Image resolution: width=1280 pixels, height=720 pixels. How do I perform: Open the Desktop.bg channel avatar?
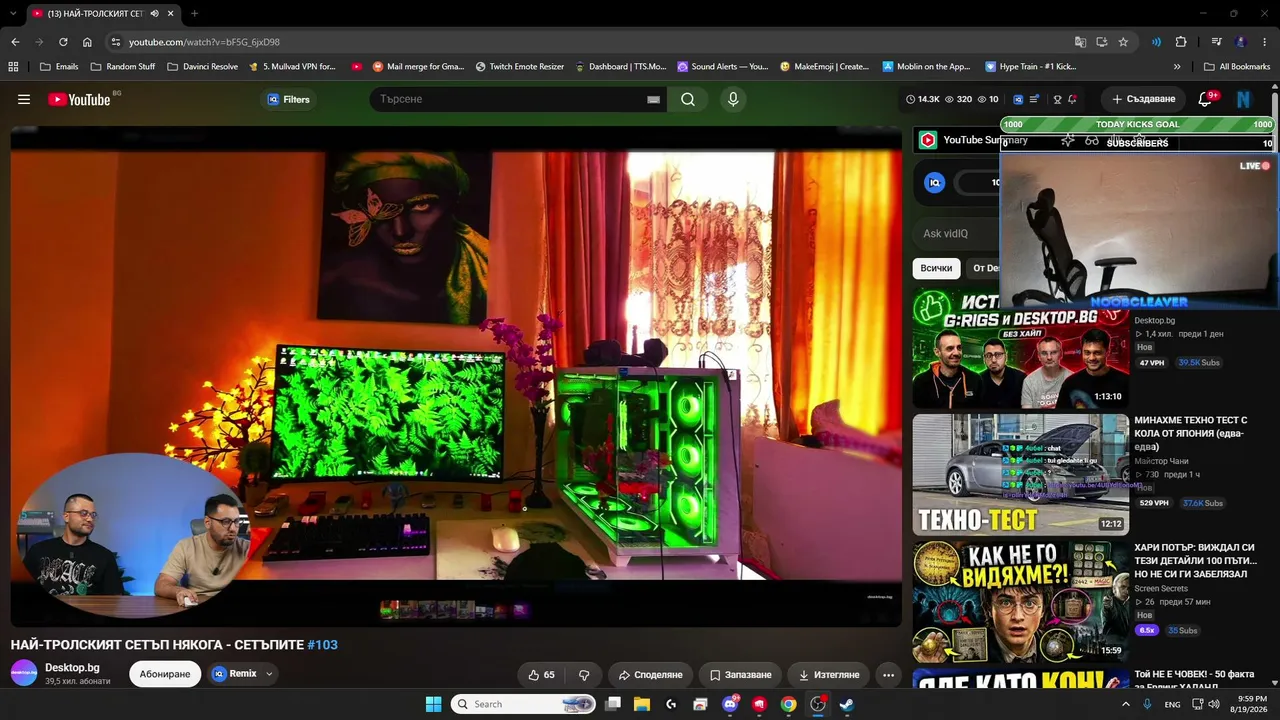[x=24, y=673]
